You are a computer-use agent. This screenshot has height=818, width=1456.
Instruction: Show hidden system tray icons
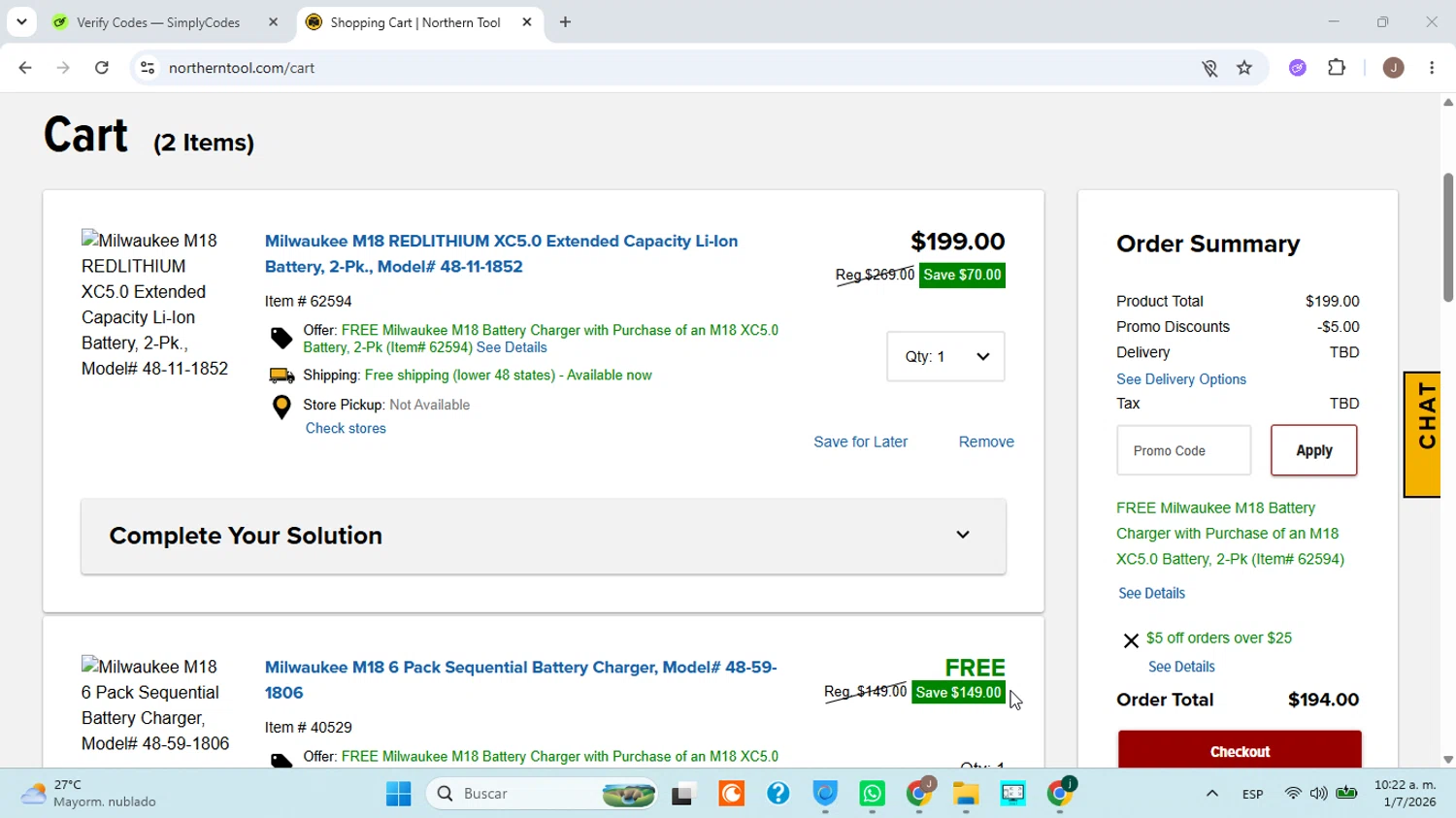[x=1211, y=794]
